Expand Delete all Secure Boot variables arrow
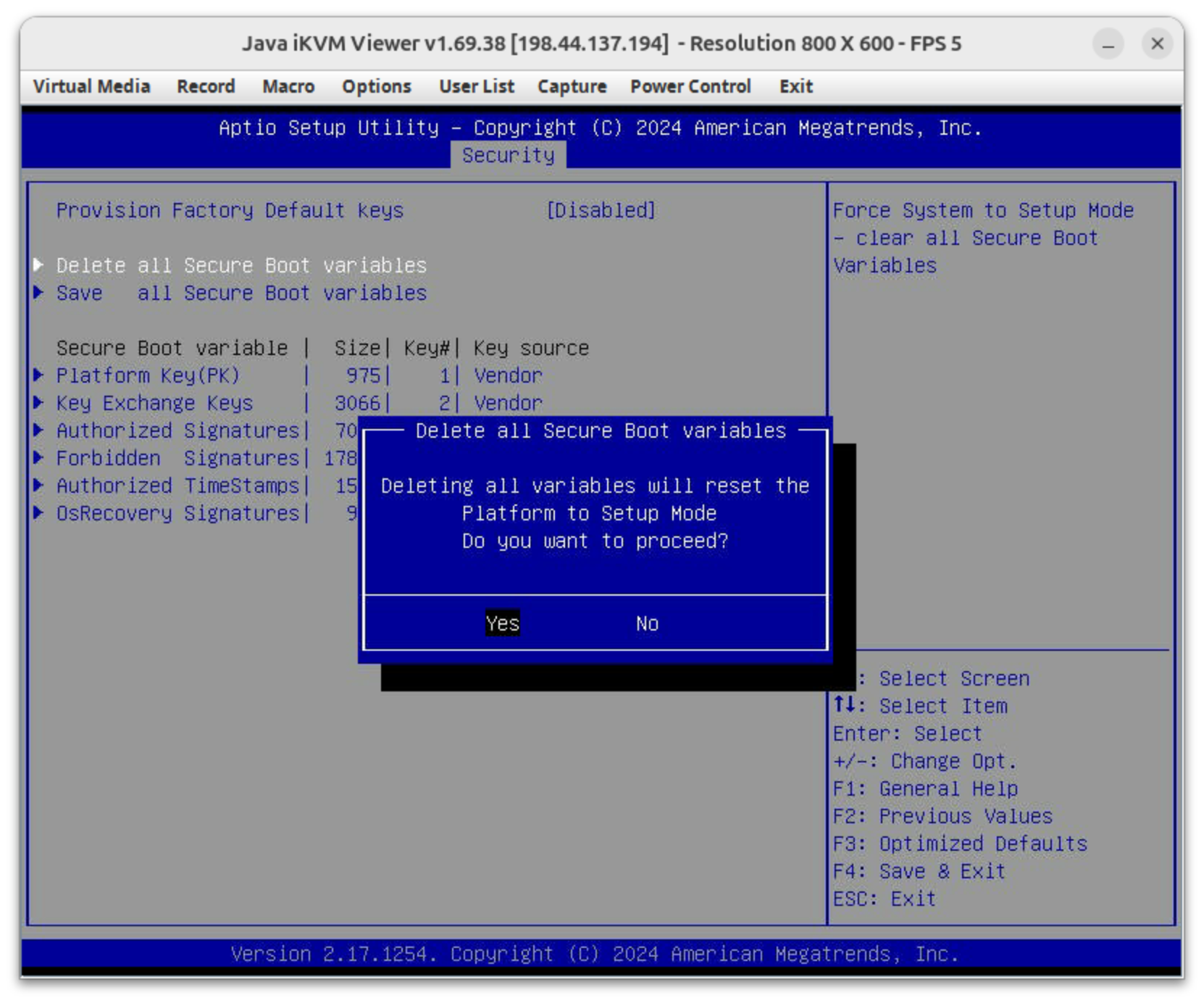 pyautogui.click(x=38, y=265)
